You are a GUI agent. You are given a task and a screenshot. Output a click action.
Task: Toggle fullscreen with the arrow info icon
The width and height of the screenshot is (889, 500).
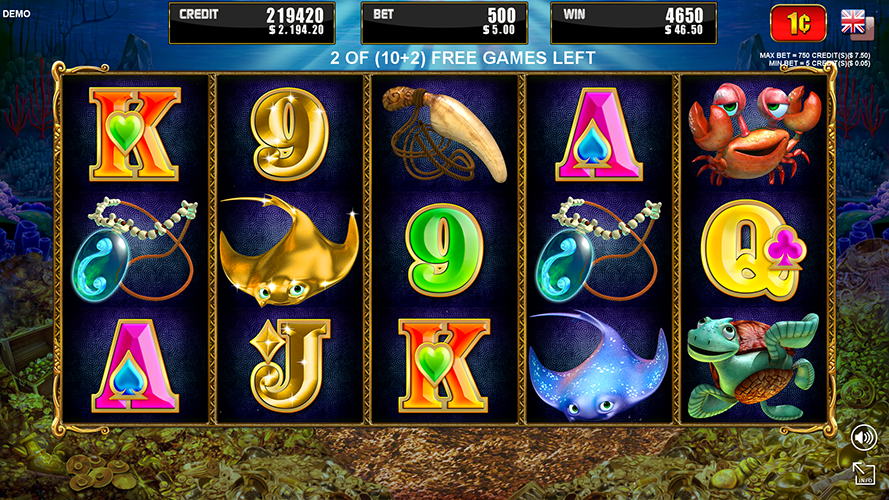[x=864, y=473]
